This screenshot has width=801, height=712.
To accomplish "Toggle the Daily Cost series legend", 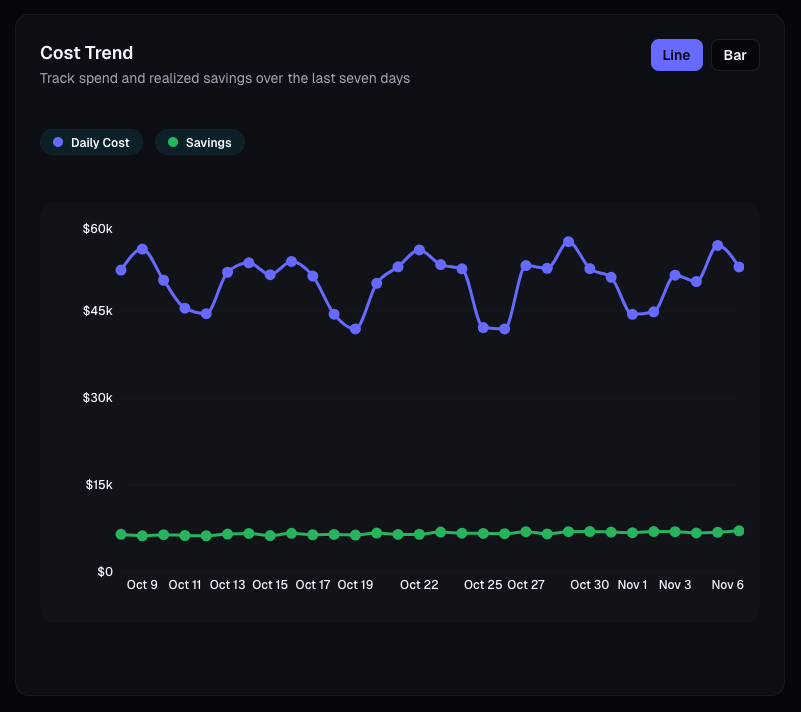I will pyautogui.click(x=92, y=143).
